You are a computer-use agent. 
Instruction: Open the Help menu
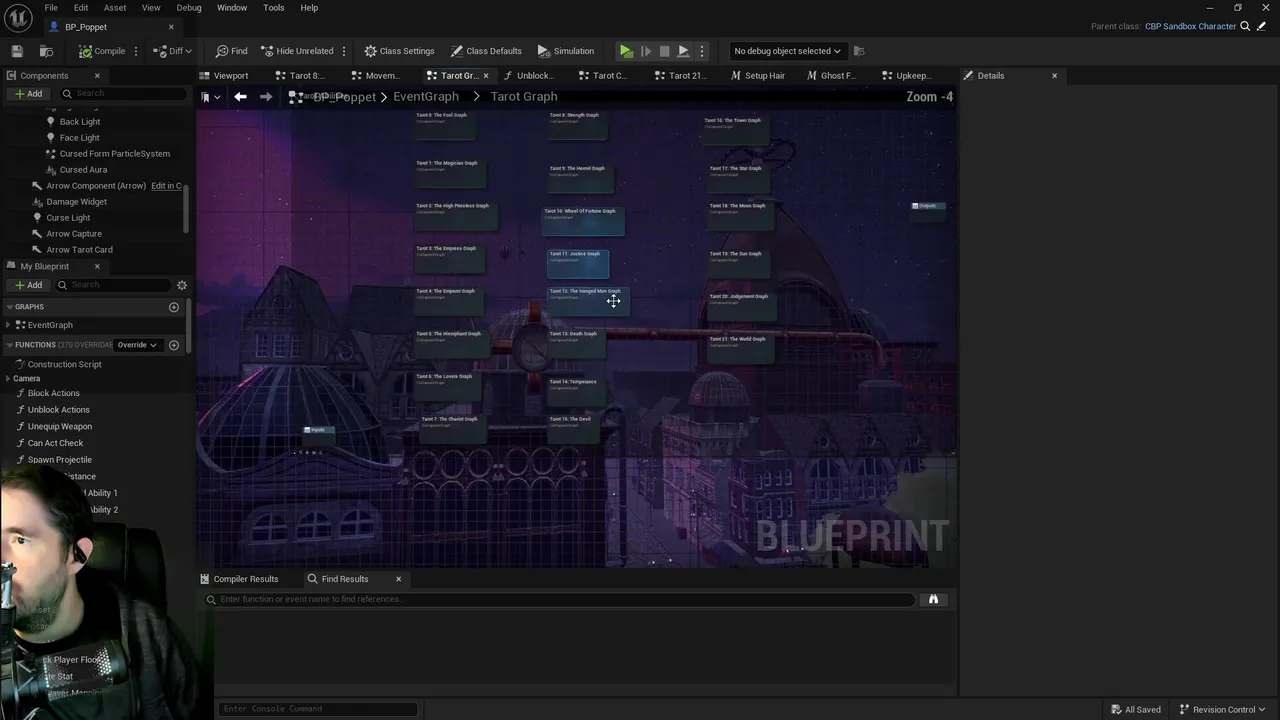click(309, 8)
